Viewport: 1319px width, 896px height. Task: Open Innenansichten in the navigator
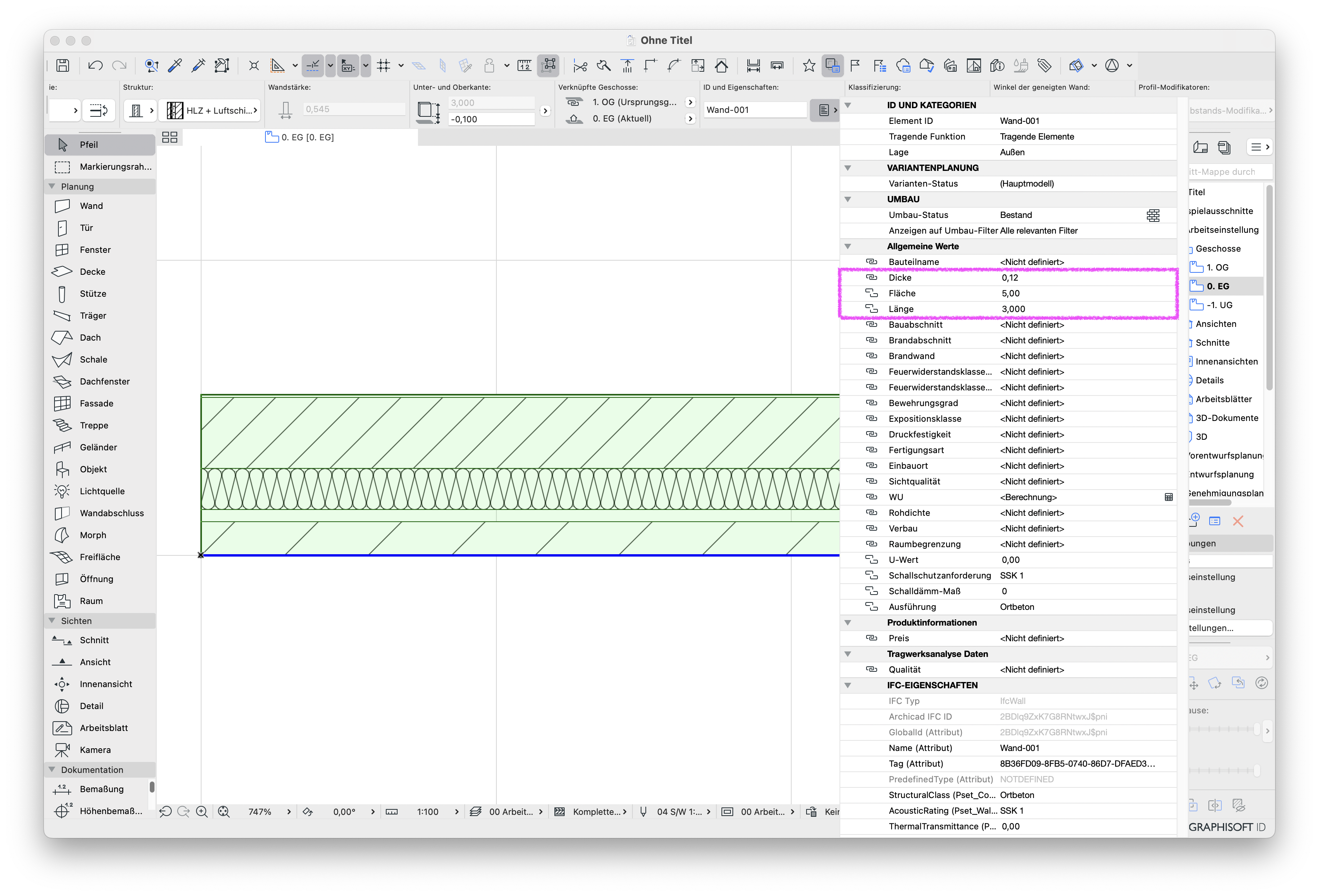(1226, 361)
